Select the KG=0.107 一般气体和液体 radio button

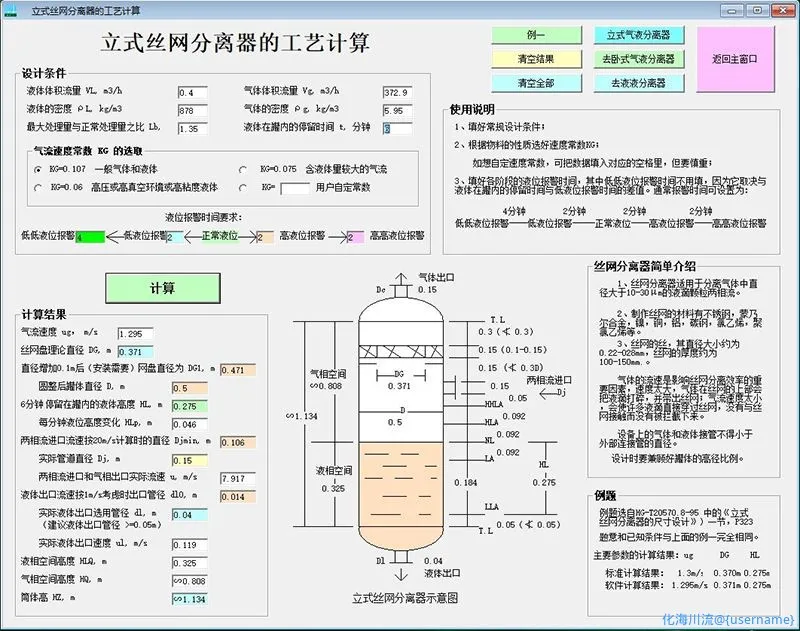pyautogui.click(x=38, y=169)
